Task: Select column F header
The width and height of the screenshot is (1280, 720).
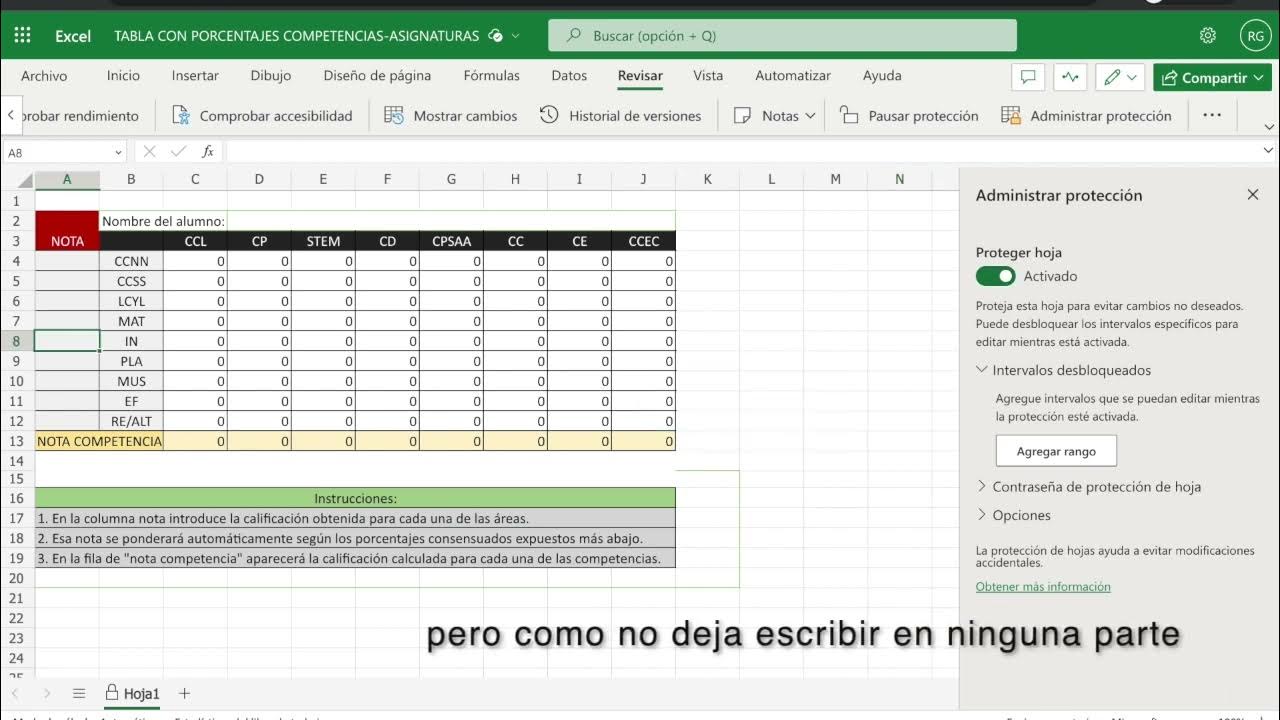Action: pos(387,180)
